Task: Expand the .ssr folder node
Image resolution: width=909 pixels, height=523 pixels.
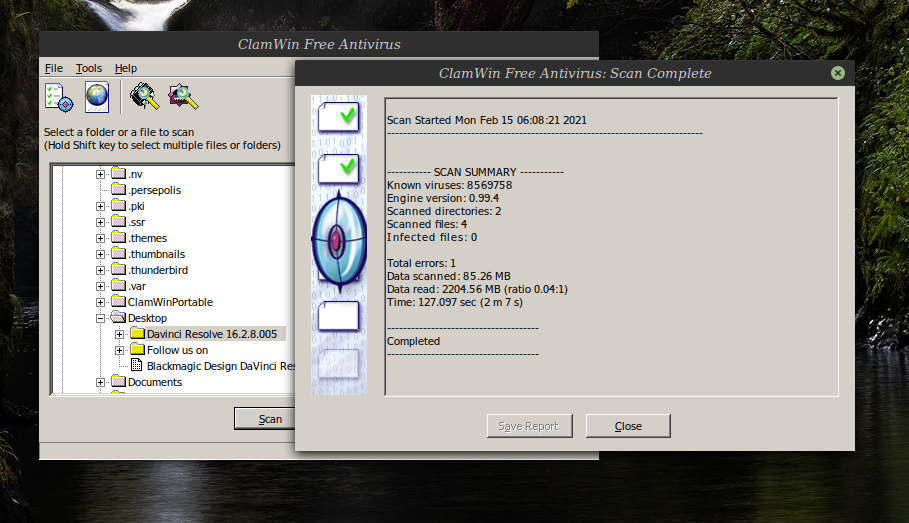Action: point(100,222)
